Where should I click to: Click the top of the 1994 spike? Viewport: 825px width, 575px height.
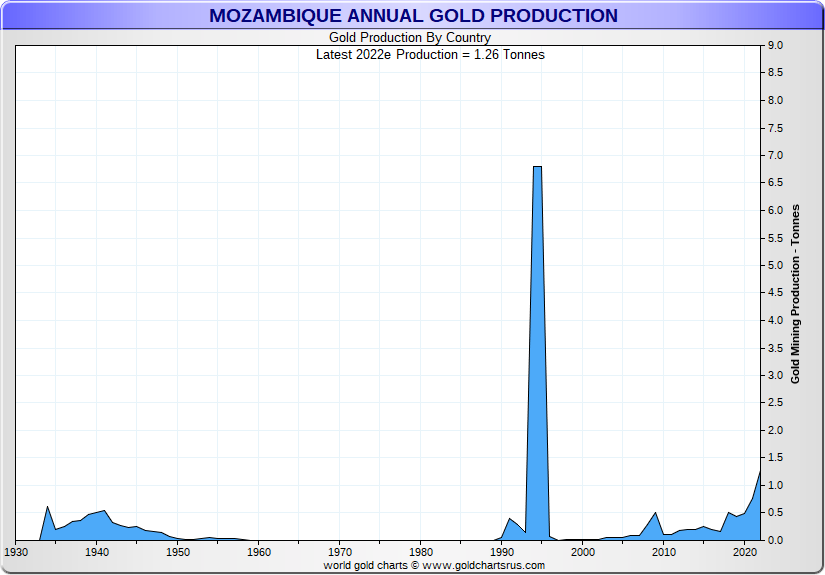pyautogui.click(x=537, y=167)
